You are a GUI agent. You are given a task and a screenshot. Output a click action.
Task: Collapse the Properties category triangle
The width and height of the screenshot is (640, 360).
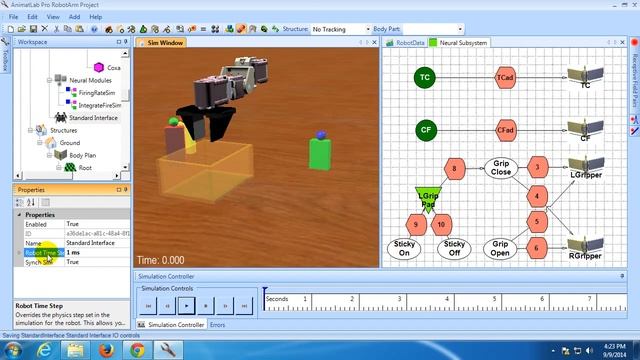click(19, 215)
